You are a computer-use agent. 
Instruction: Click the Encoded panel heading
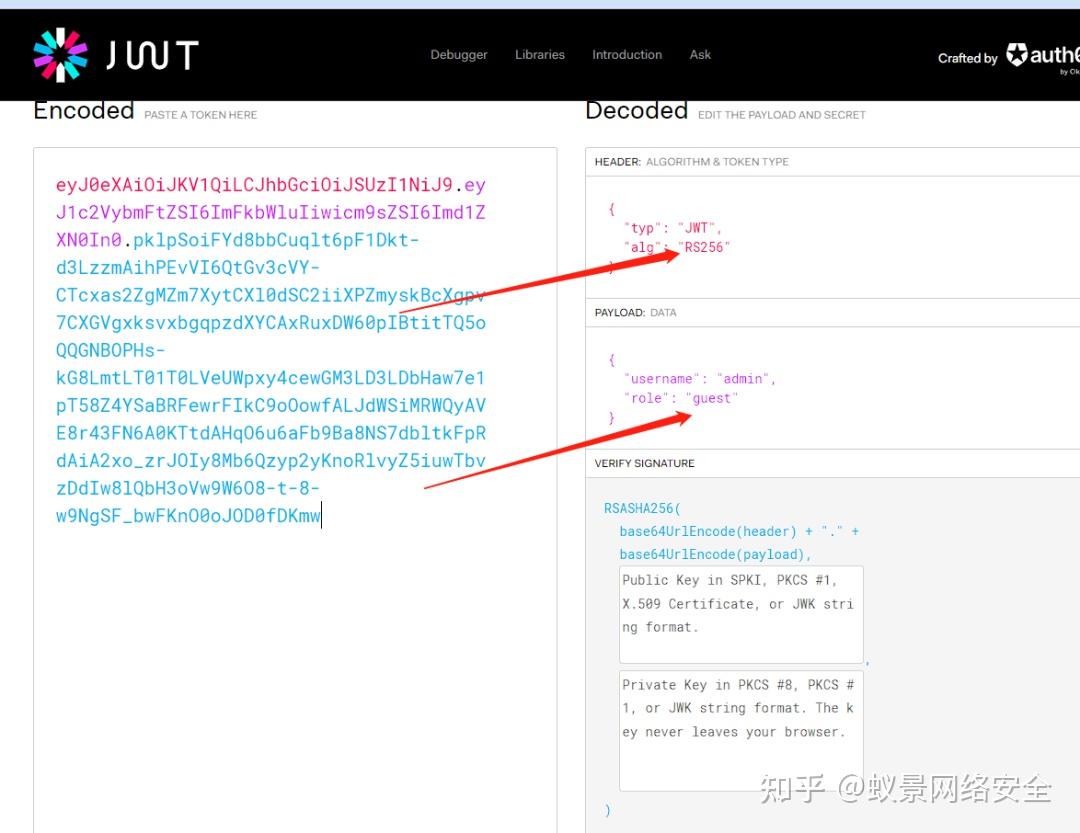[x=83, y=110]
